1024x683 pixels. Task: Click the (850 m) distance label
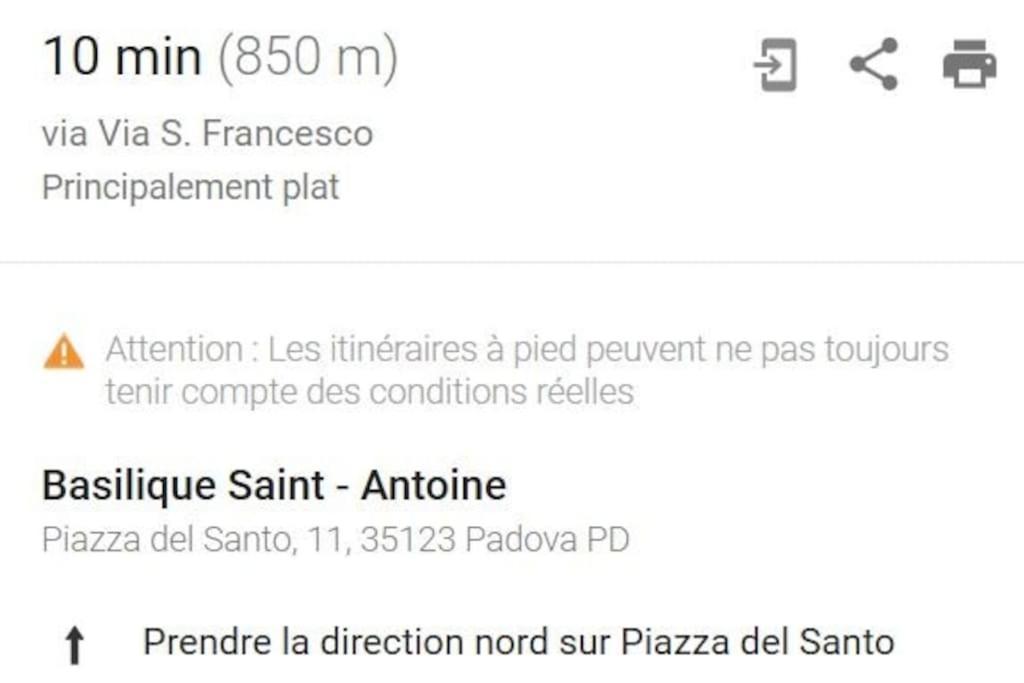tap(308, 58)
